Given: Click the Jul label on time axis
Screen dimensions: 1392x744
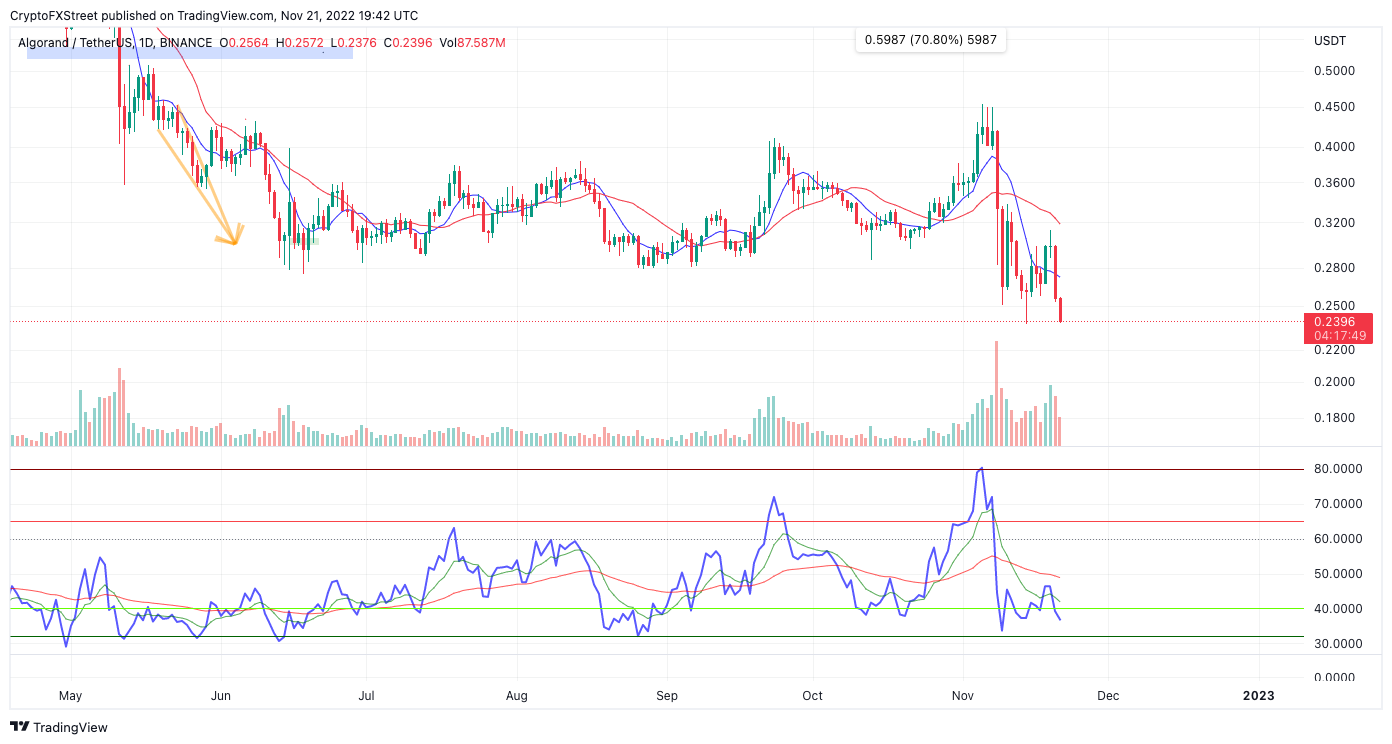Looking at the screenshot, I should (366, 695).
